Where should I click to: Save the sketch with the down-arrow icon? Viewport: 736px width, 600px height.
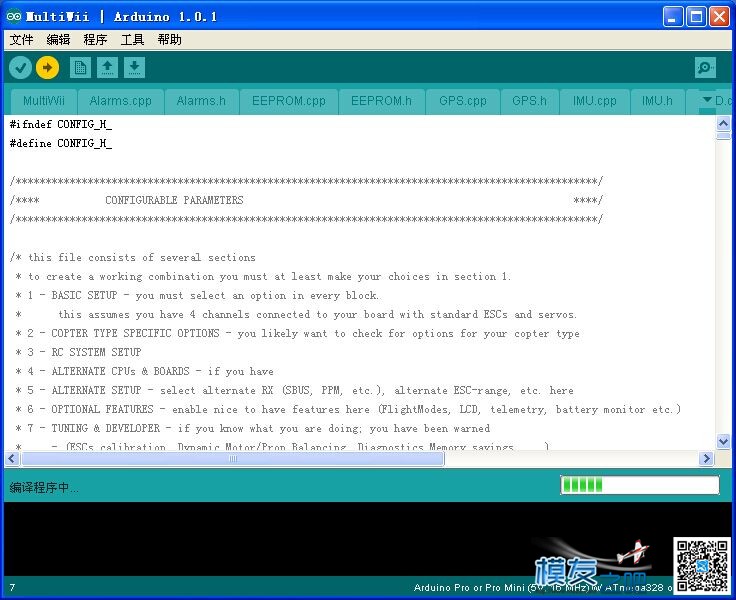pyautogui.click(x=135, y=68)
